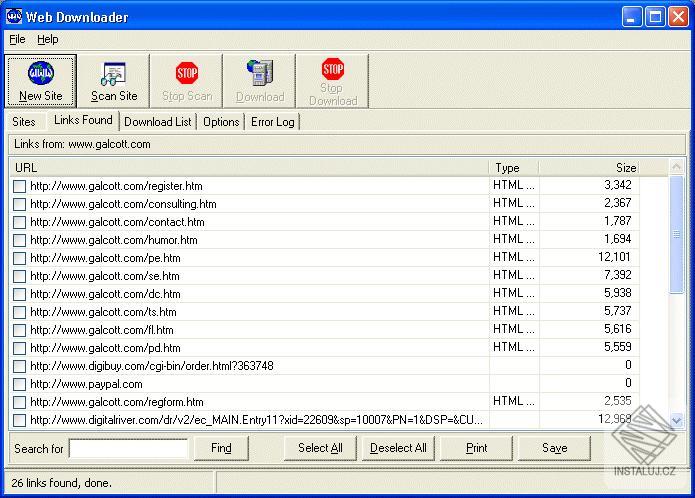
Task: Click the Stop Scan stop-sign icon
Action: (187, 73)
